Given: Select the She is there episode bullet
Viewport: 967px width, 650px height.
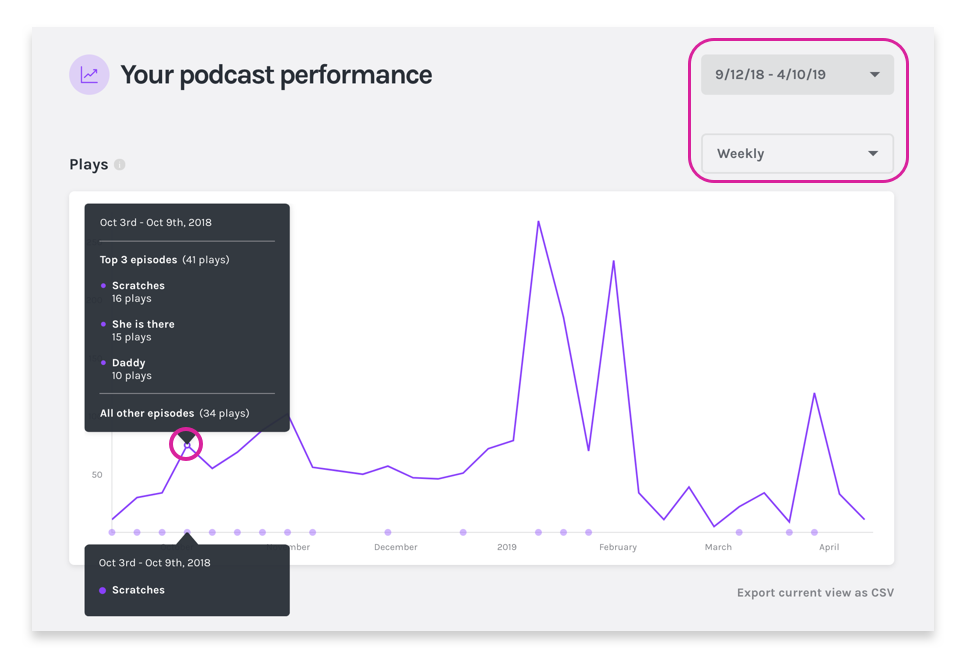Looking at the screenshot, I should coord(103,324).
